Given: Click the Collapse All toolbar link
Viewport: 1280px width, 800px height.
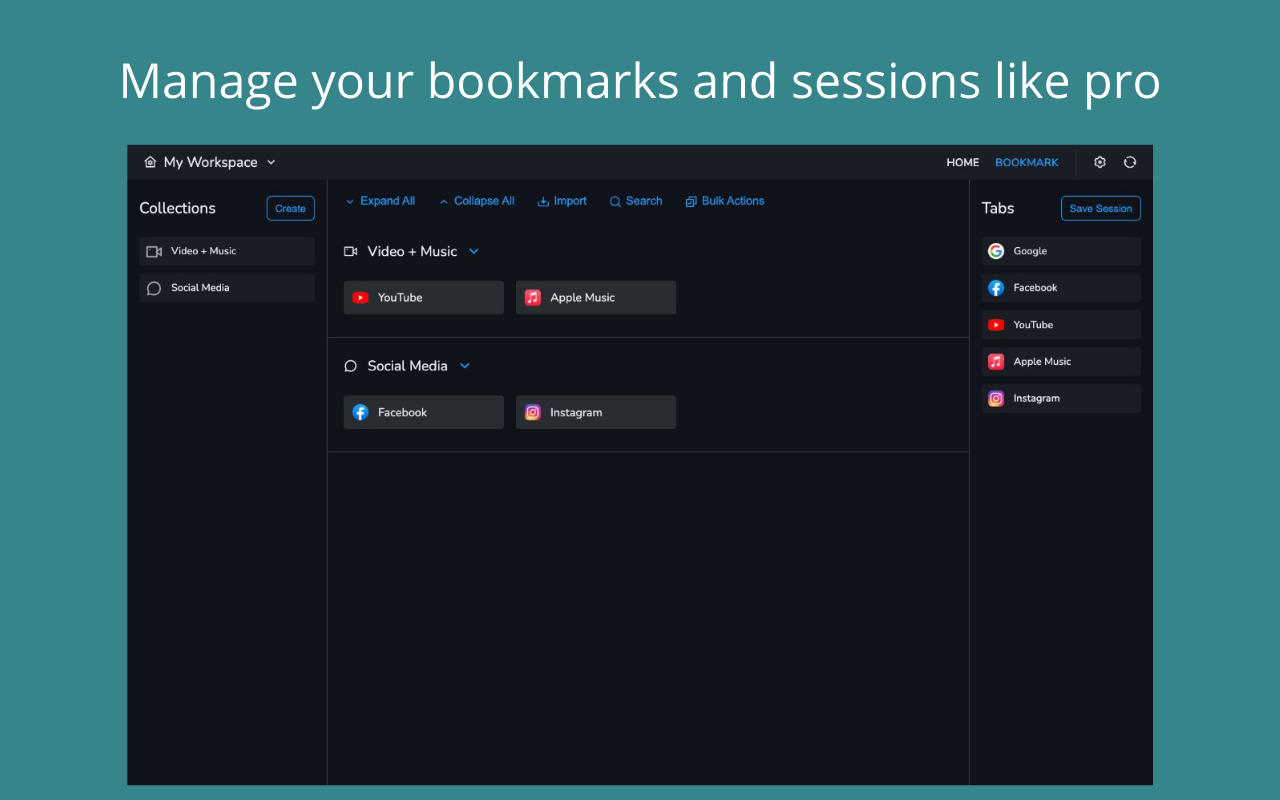Looking at the screenshot, I should (477, 201).
